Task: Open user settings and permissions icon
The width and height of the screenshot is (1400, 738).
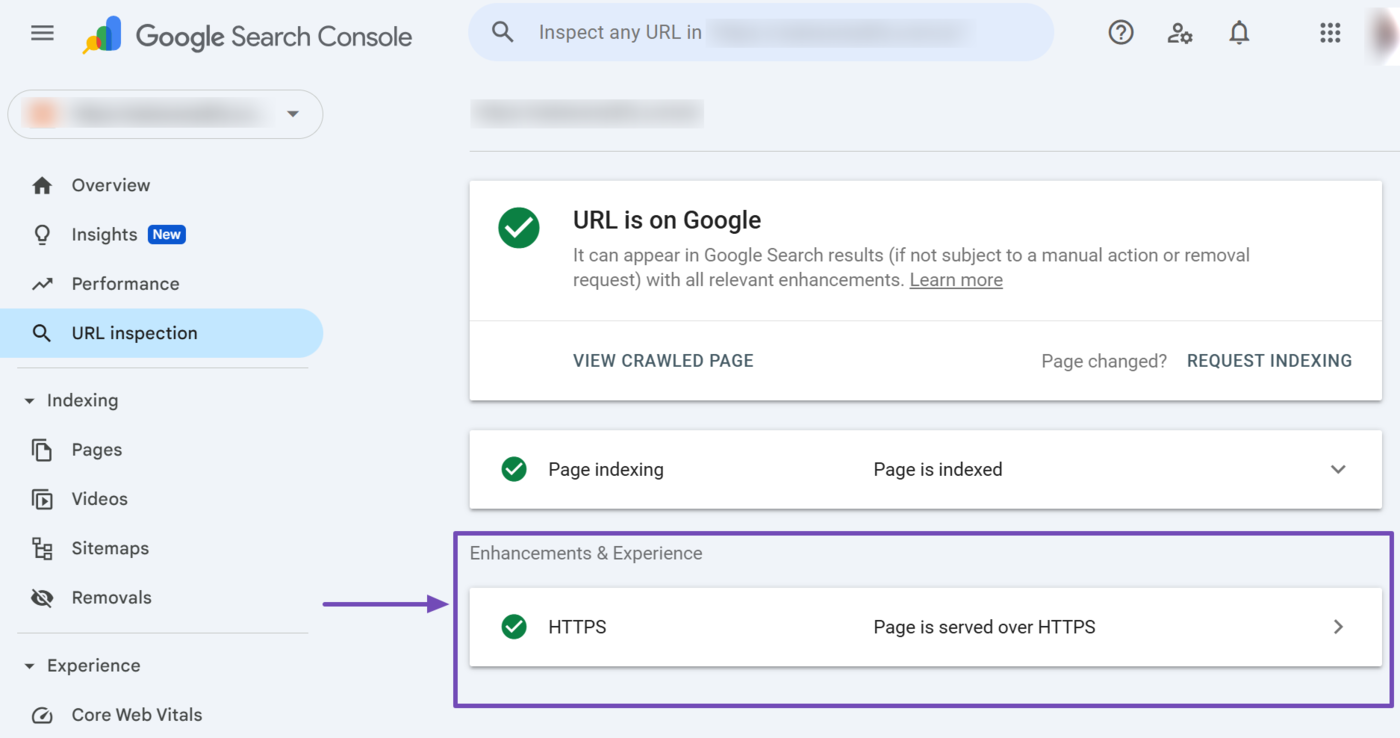Action: click(1180, 33)
